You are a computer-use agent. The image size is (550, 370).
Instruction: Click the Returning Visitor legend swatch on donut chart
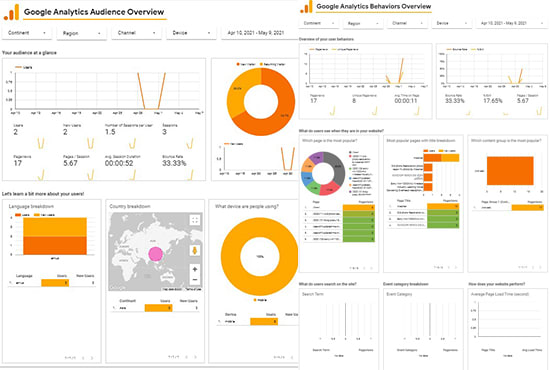pos(261,64)
